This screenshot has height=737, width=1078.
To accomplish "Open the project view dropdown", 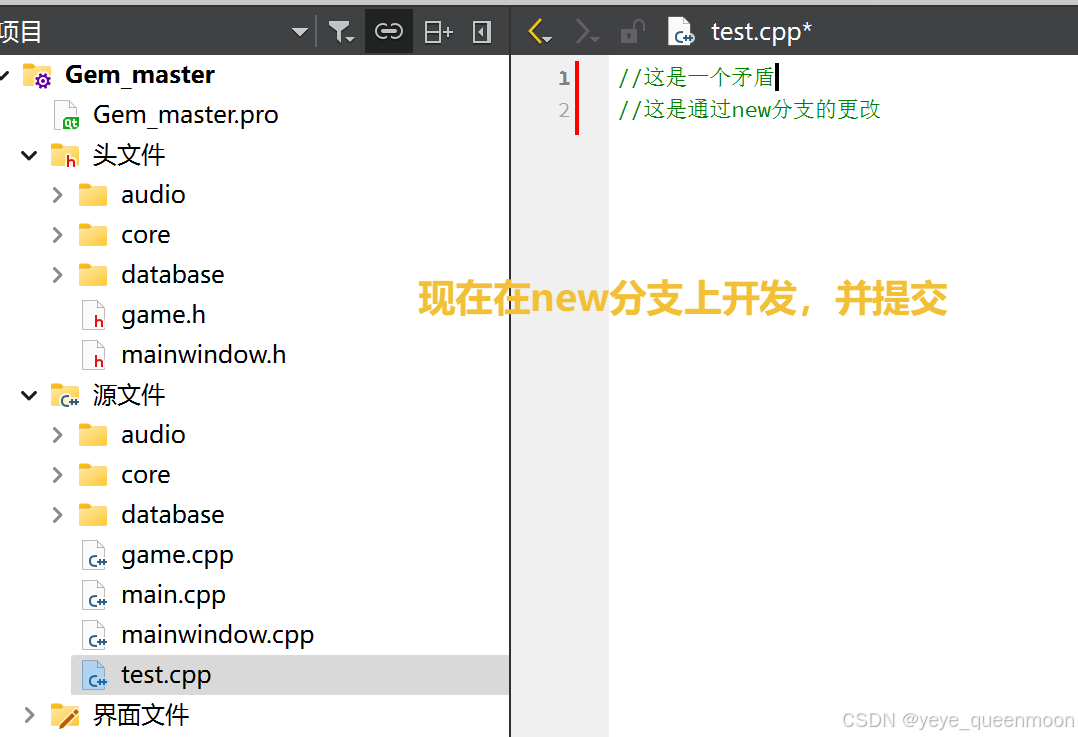I will pyautogui.click(x=299, y=32).
